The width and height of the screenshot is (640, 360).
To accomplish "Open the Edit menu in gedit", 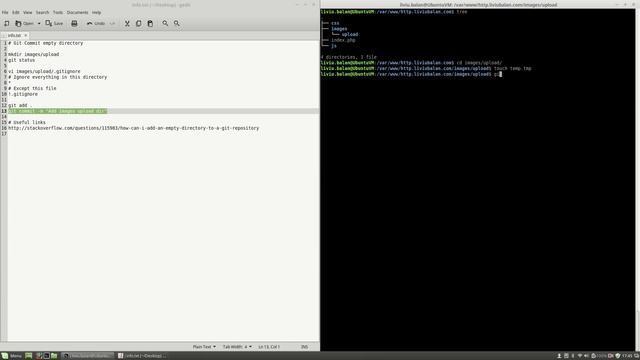I will tap(16, 13).
